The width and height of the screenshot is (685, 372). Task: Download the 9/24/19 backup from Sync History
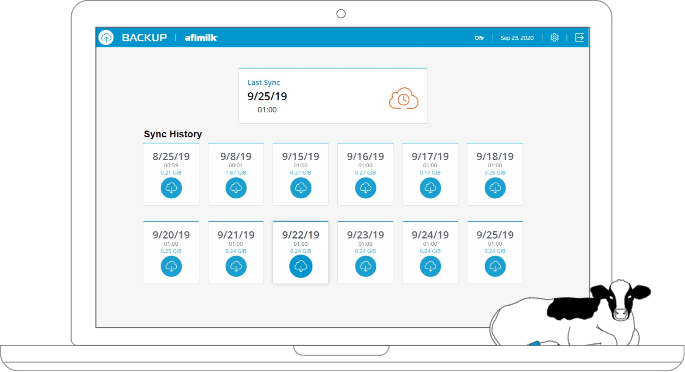click(x=430, y=266)
